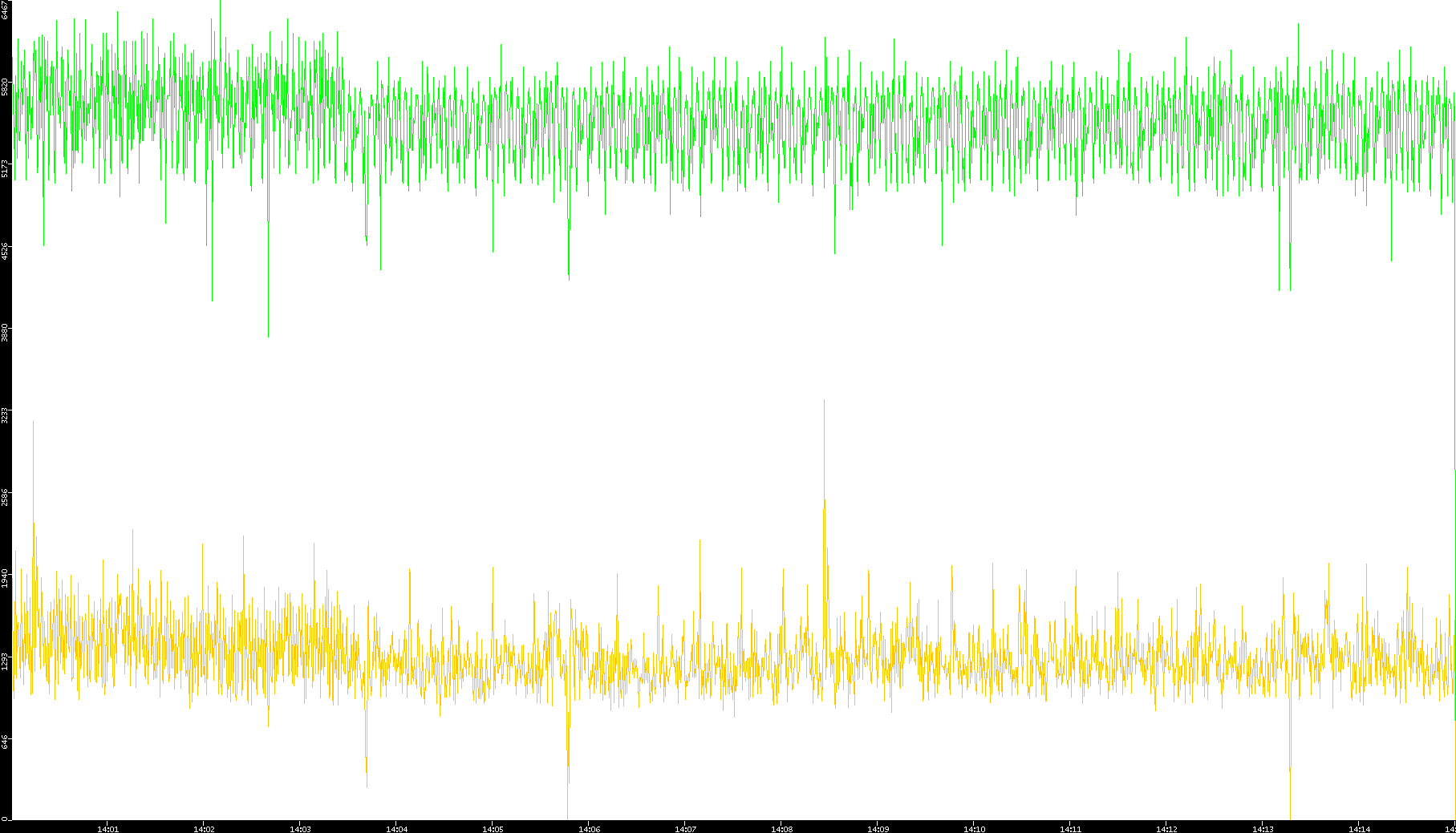
Task: Select the 5173 vertical axis label
Action: tap(5, 168)
